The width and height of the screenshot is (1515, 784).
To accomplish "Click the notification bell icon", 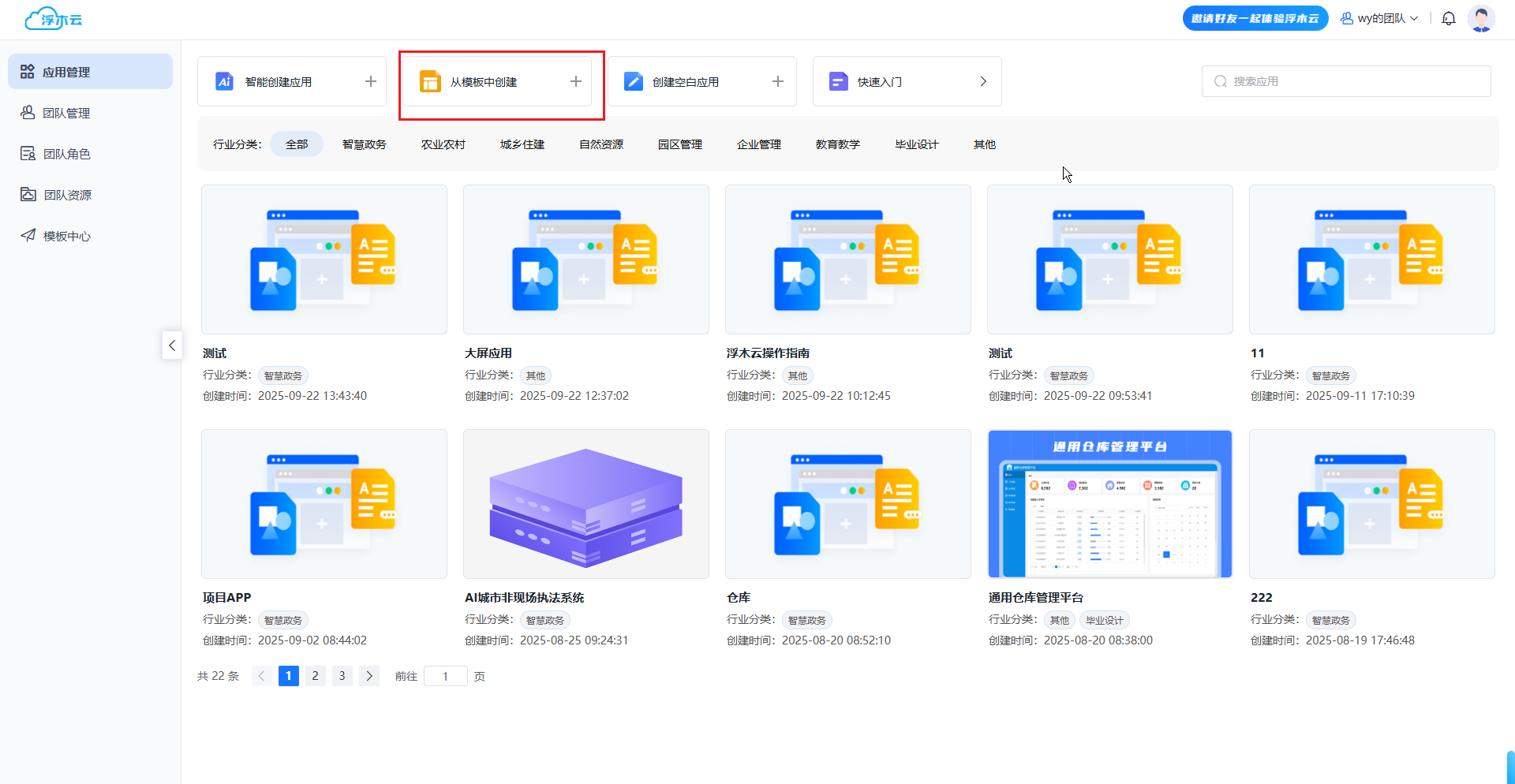I will [1449, 19].
